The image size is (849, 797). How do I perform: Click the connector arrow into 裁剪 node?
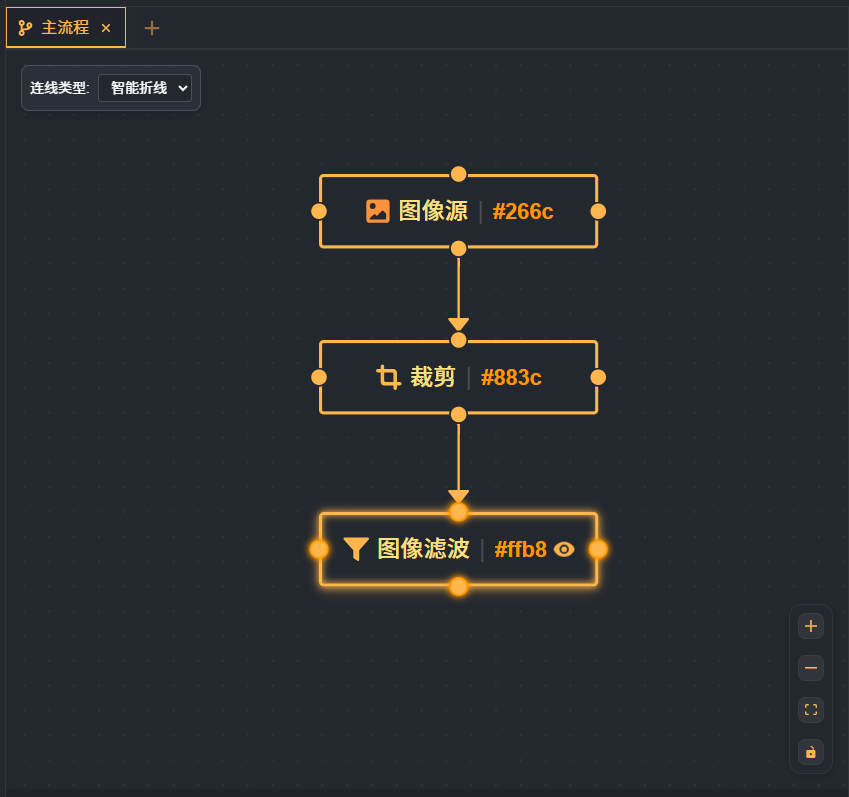tap(458, 324)
